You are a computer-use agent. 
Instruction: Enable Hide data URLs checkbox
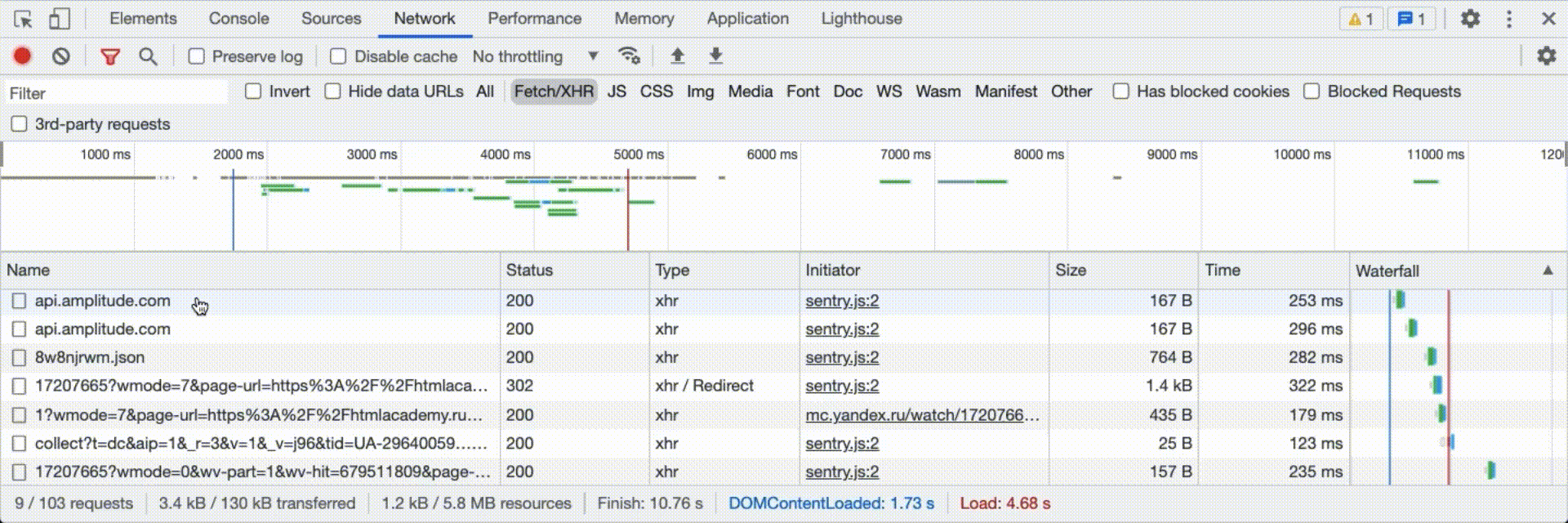(x=333, y=92)
